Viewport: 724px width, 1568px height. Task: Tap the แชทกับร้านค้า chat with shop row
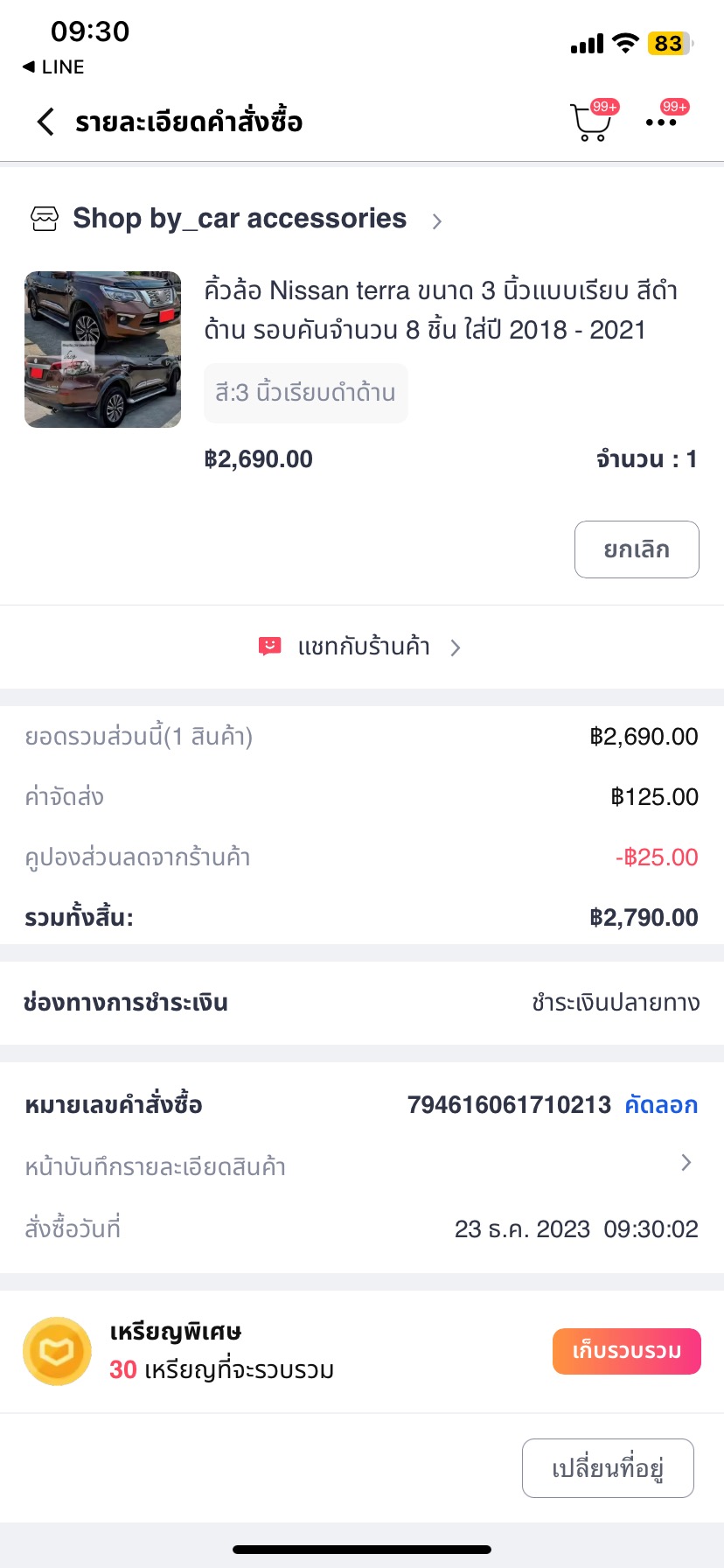(x=364, y=647)
